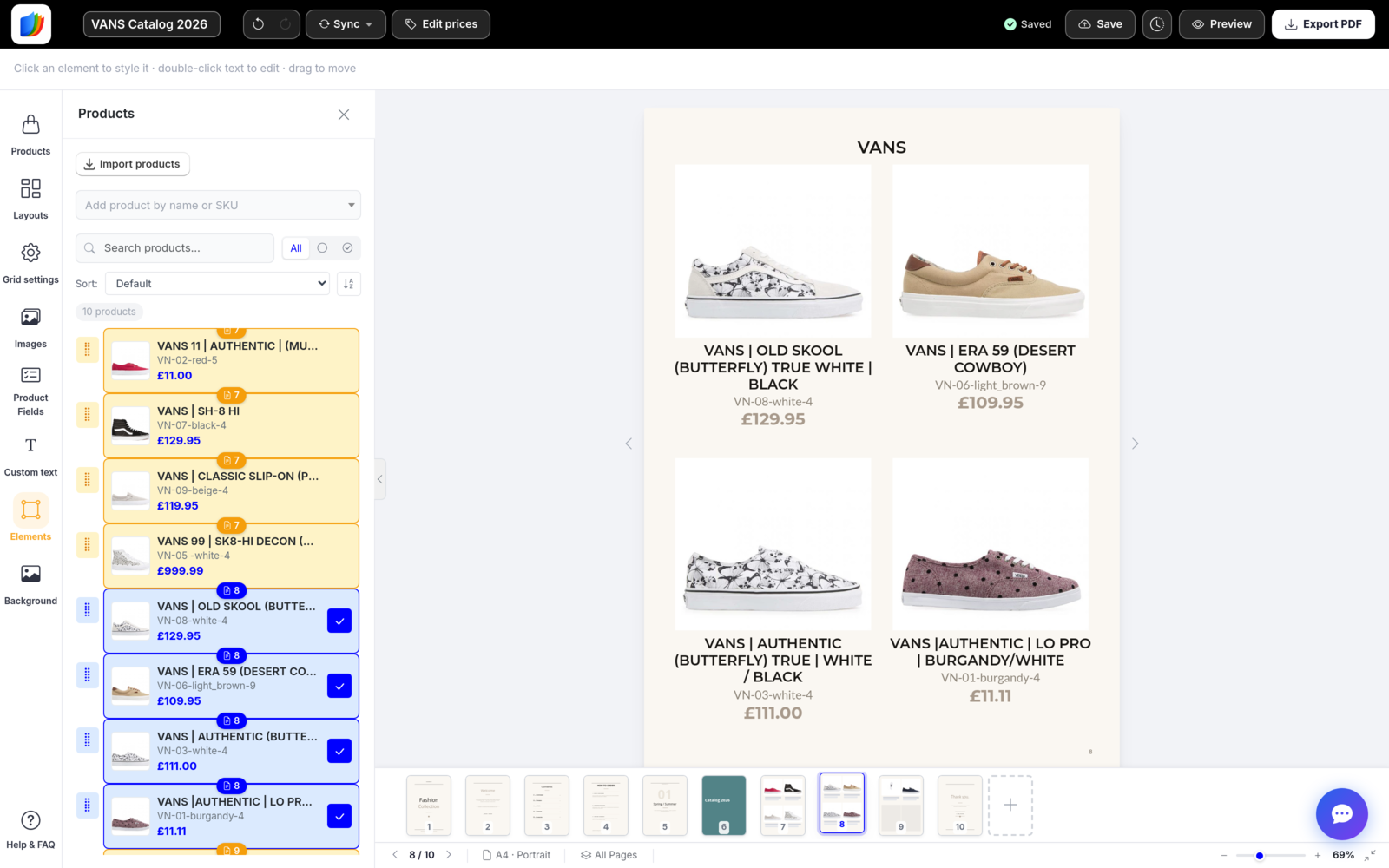This screenshot has height=868, width=1389.
Task: Grab drag handle of VANS | SH-8 HI
Action: coord(87,415)
